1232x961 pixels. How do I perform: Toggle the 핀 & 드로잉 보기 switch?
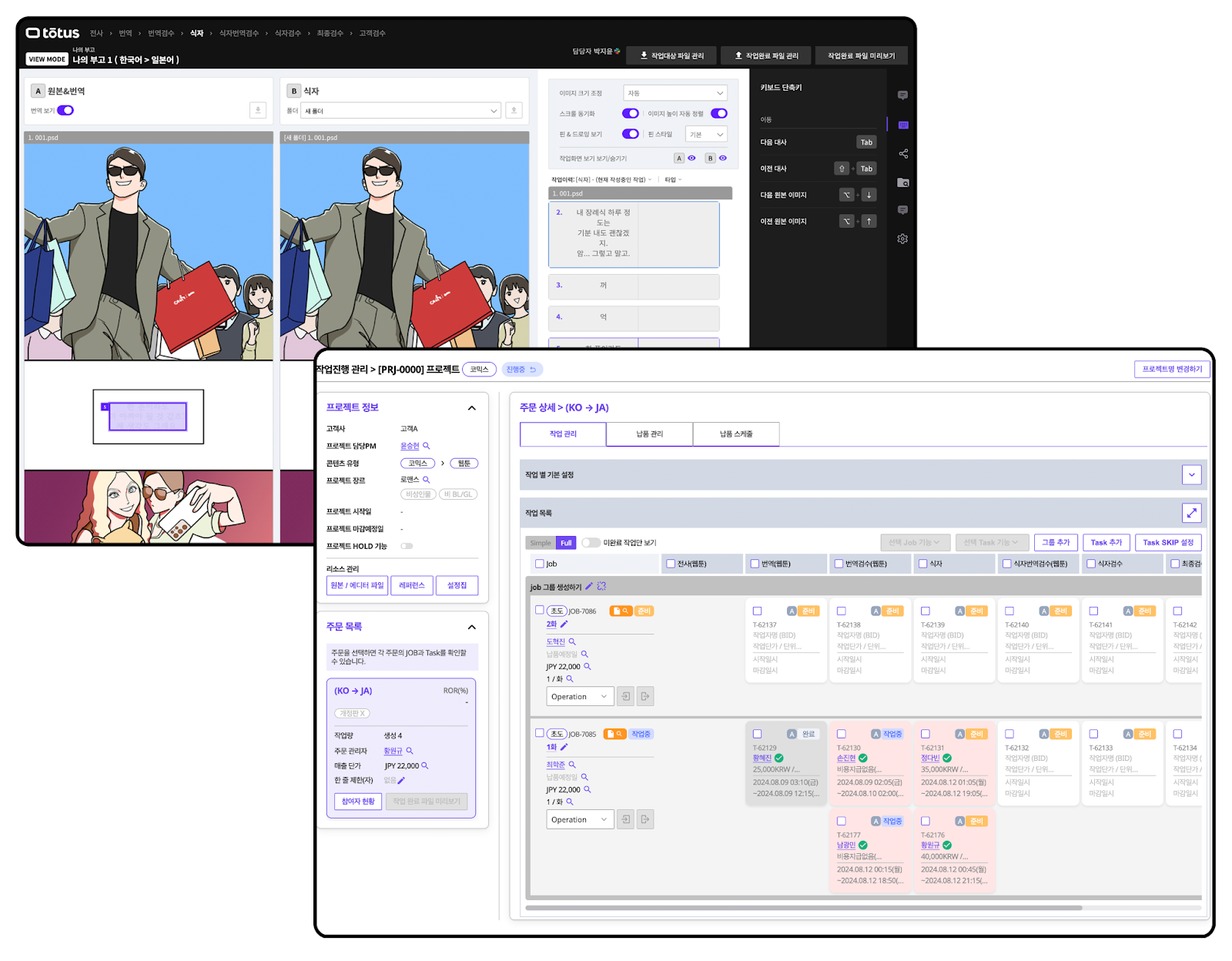pos(631,134)
